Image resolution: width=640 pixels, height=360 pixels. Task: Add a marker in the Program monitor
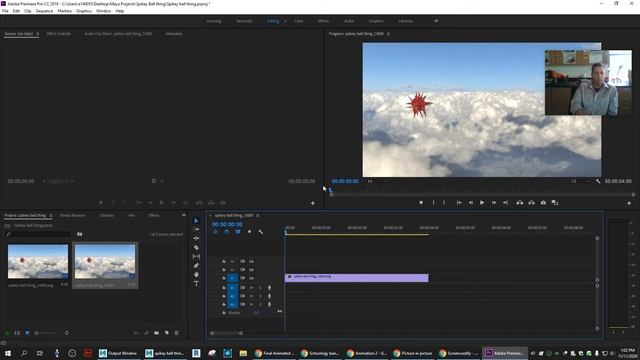click(421, 202)
